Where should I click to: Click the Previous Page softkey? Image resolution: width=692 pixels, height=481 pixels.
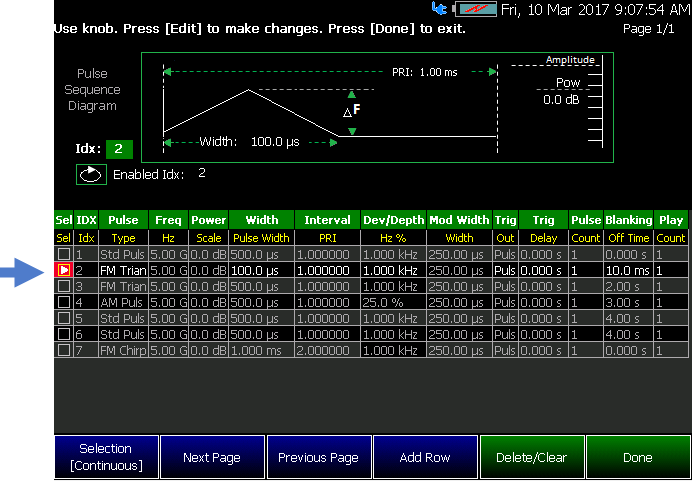[319, 457]
